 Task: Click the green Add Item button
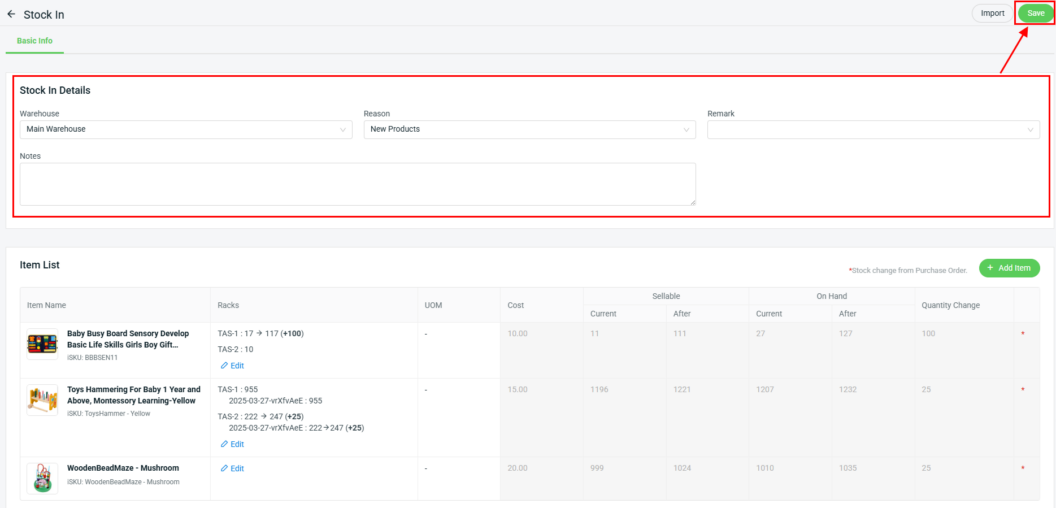(1009, 268)
